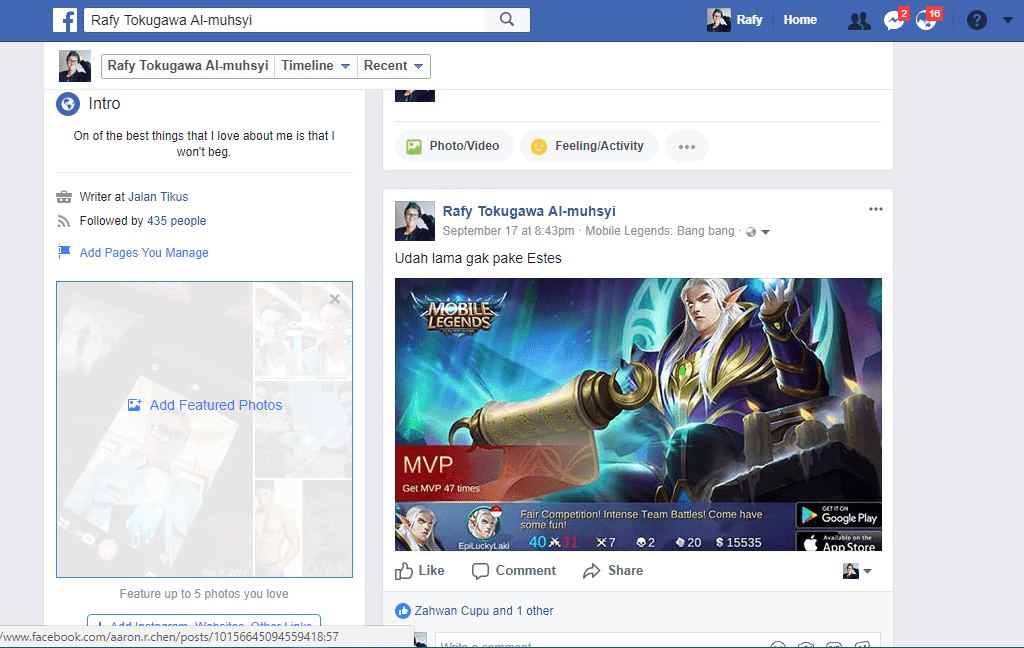This screenshot has width=1024, height=648.
Task: Open the Recent filter dropdown
Action: [x=393, y=65]
